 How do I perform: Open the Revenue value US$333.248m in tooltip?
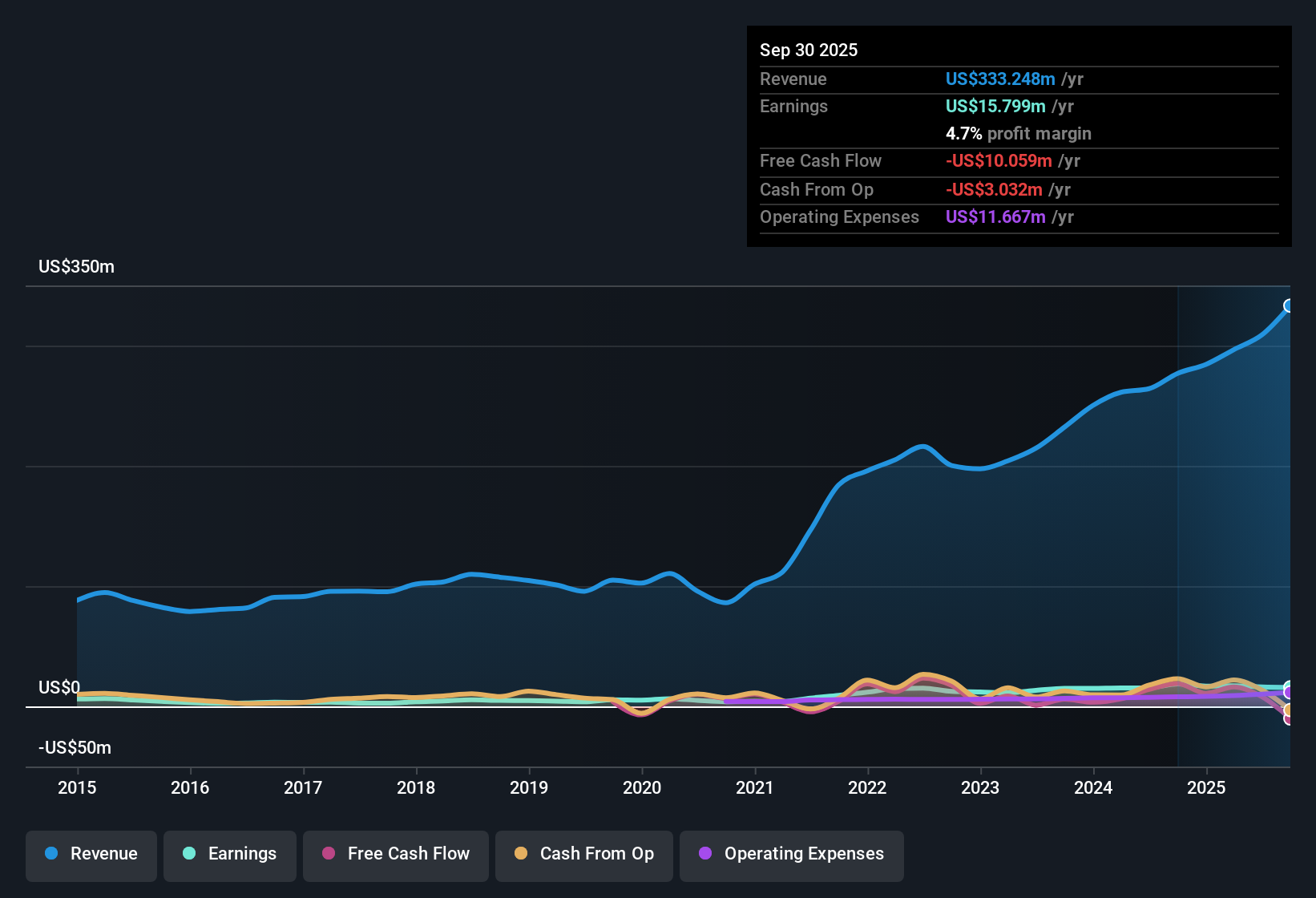pos(1000,79)
